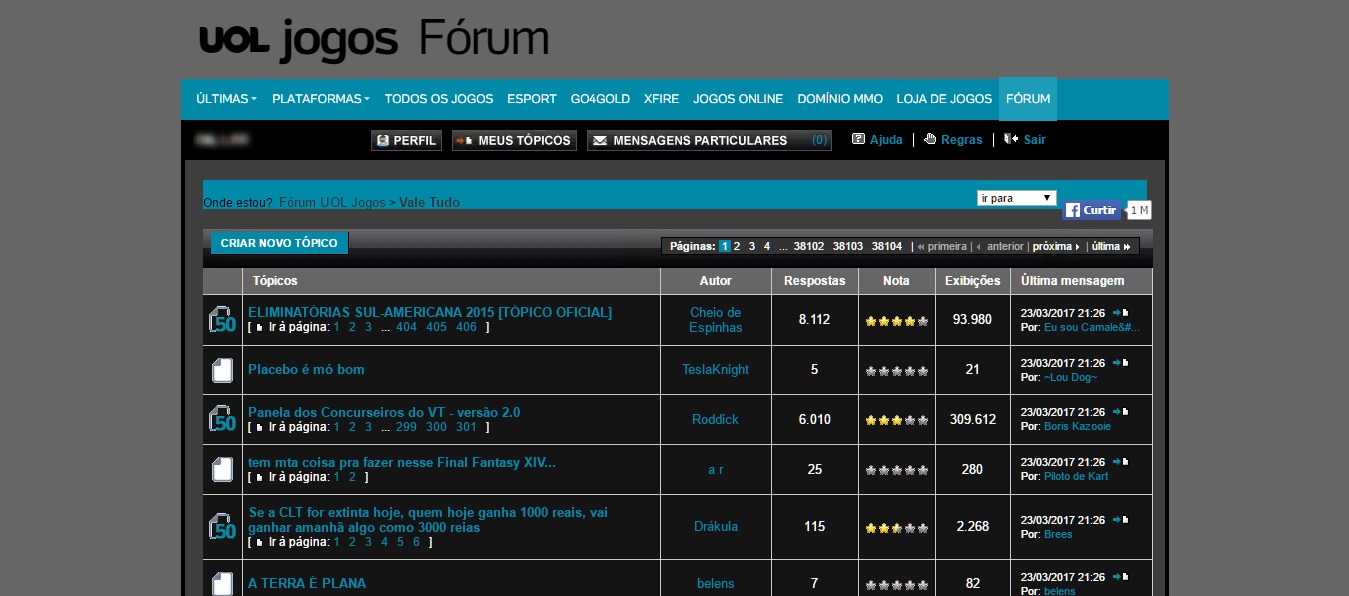Viewport: 1349px width, 596px height.
Task: Go to page 406 of Eliminatórias topic
Action: [x=466, y=327]
